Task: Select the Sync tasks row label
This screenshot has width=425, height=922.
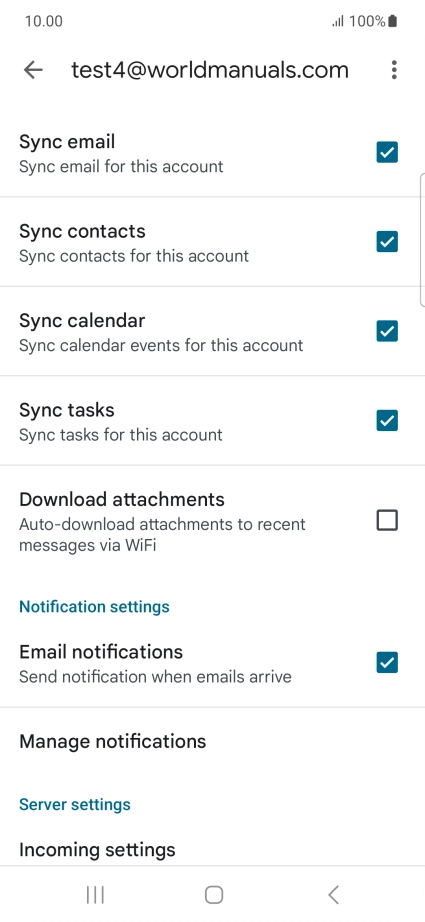Action: (x=67, y=410)
